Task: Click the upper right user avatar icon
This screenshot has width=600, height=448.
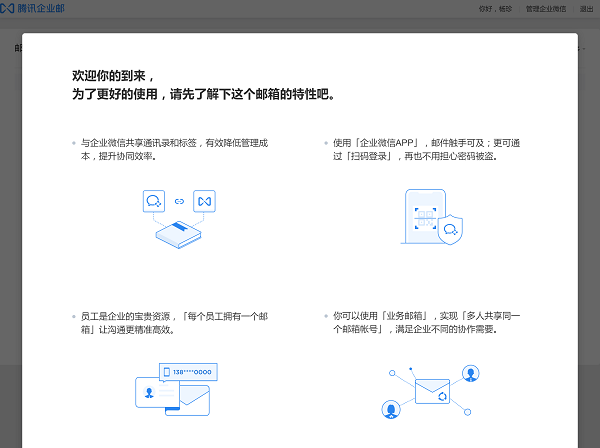Action: pos(471,373)
